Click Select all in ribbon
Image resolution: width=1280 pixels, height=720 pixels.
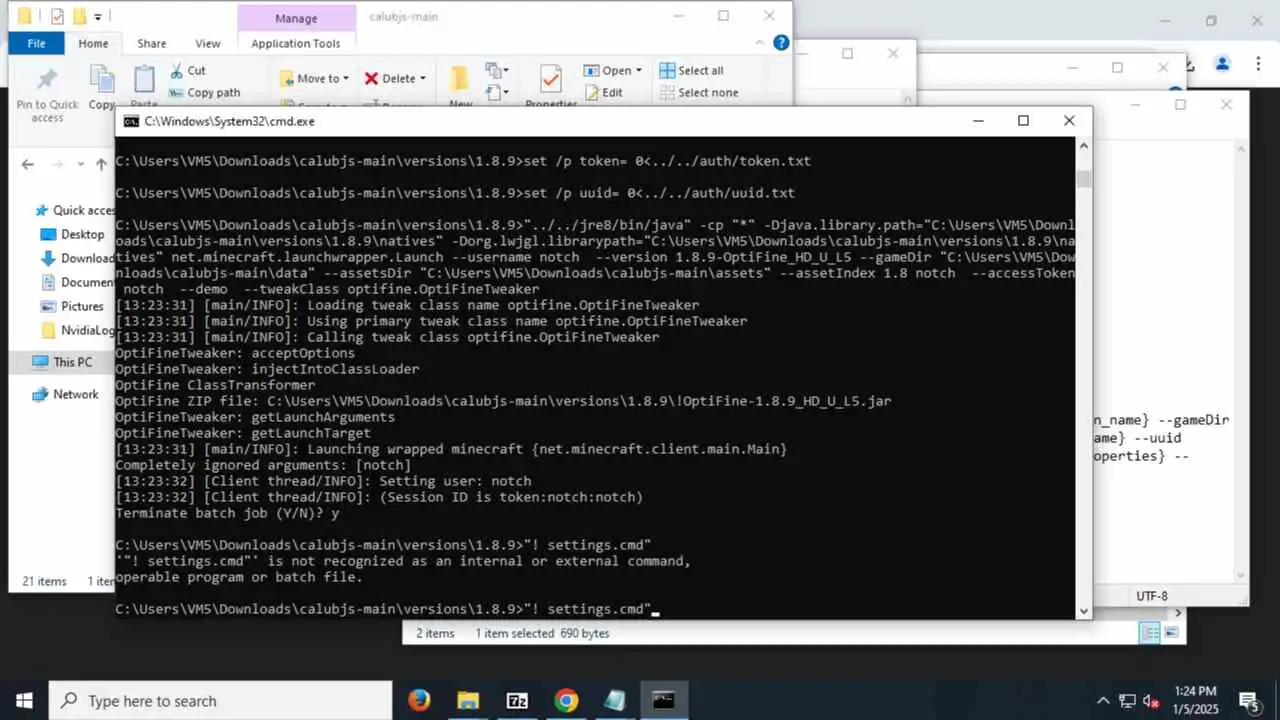pos(691,71)
